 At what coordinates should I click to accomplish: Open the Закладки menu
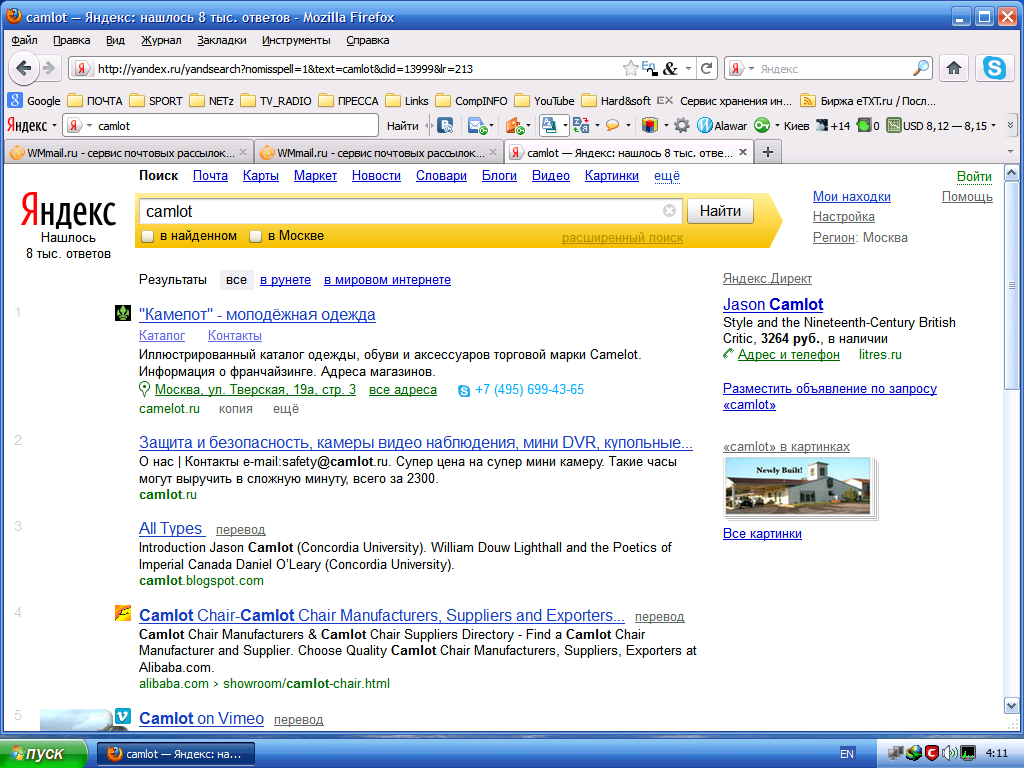[x=222, y=40]
